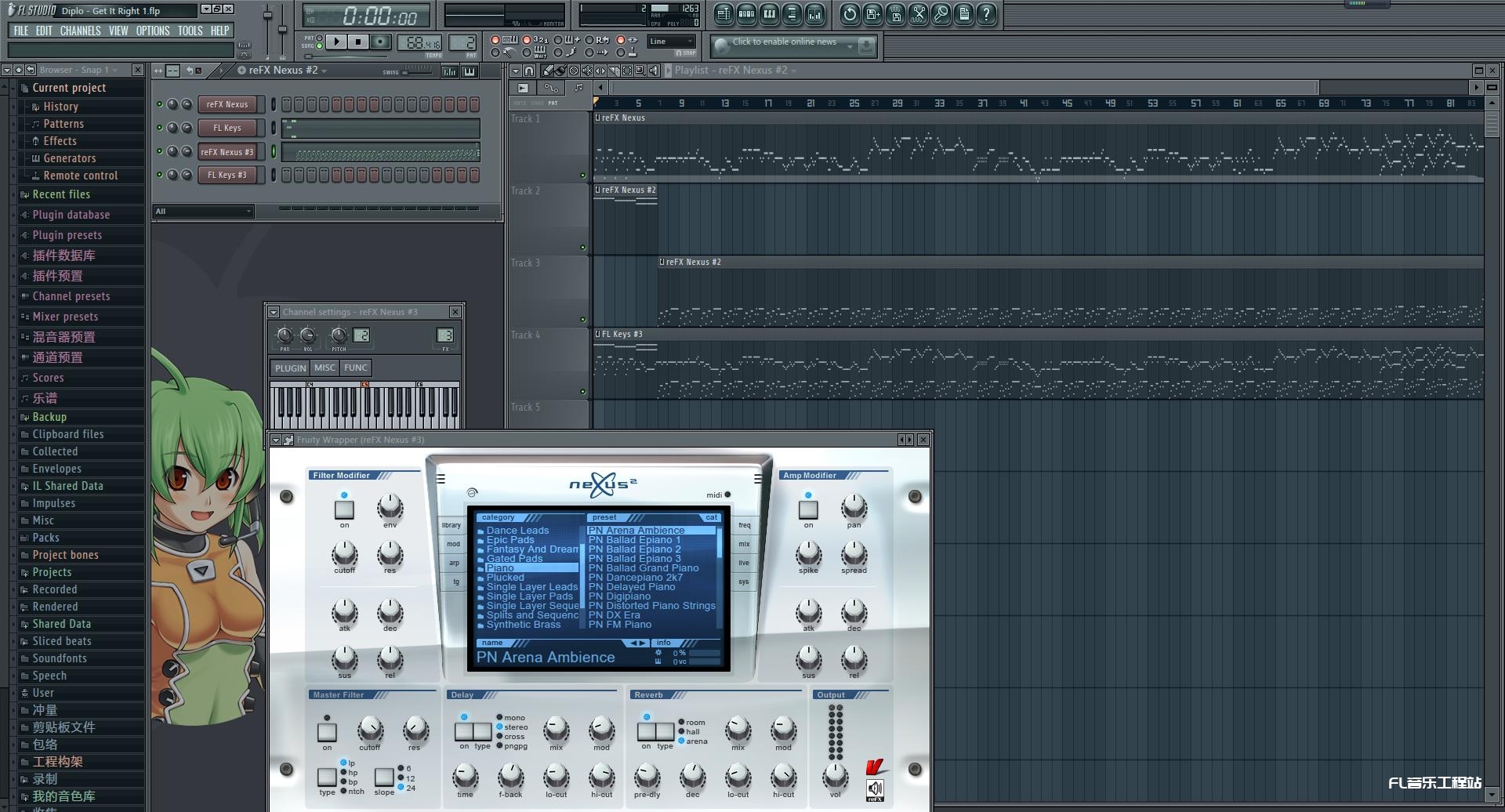The width and height of the screenshot is (1505, 812).
Task: Toggle Master Filter on button in Nexus
Action: pos(327,732)
